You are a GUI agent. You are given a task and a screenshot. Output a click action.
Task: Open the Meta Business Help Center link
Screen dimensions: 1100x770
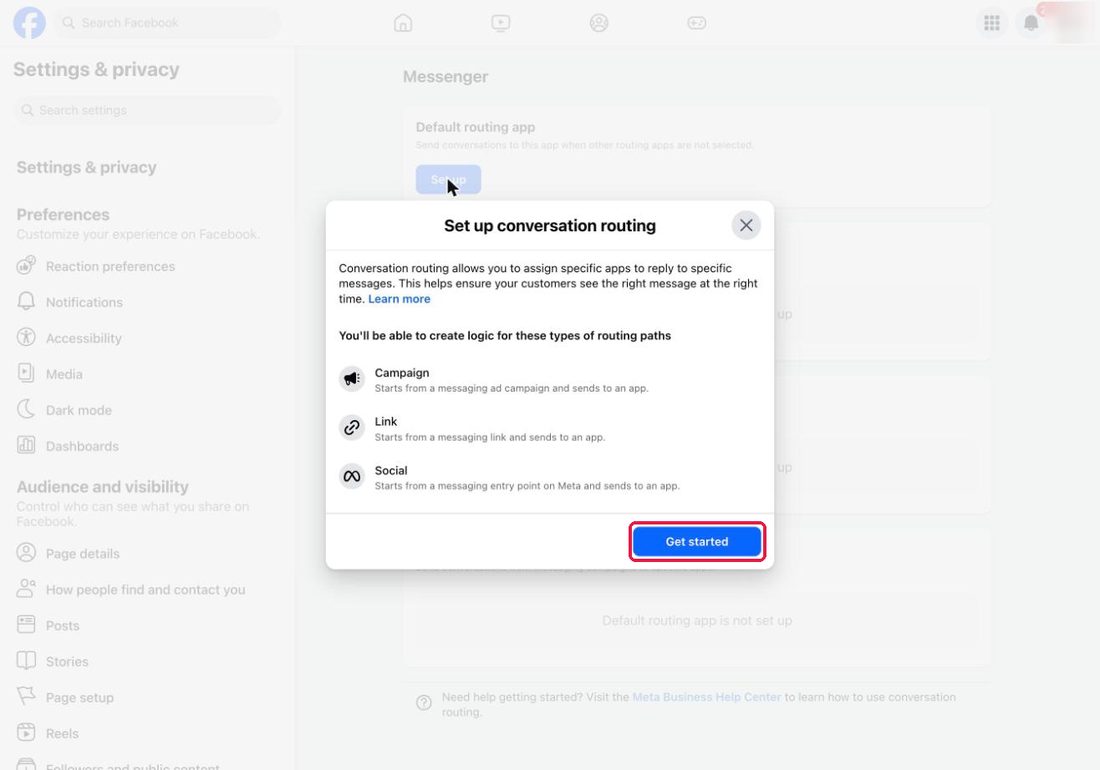[x=706, y=697]
